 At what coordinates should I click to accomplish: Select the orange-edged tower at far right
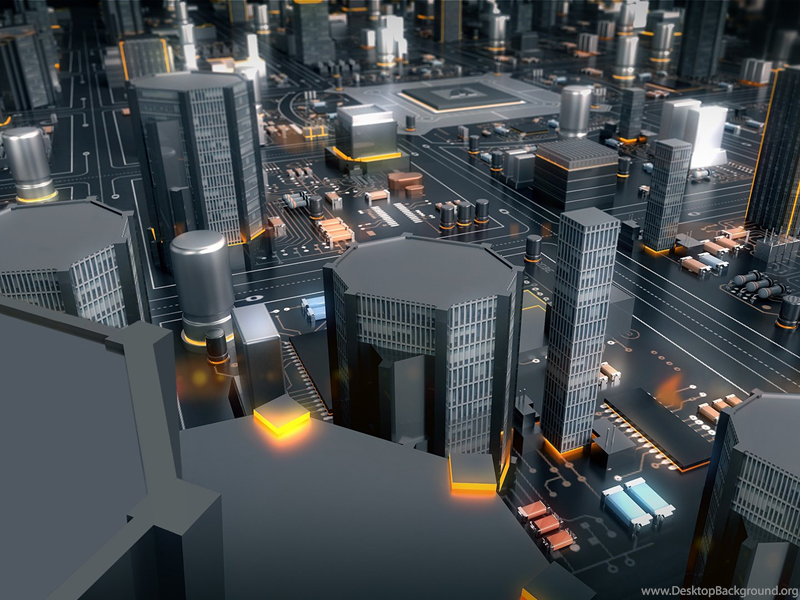pyautogui.click(x=776, y=160)
